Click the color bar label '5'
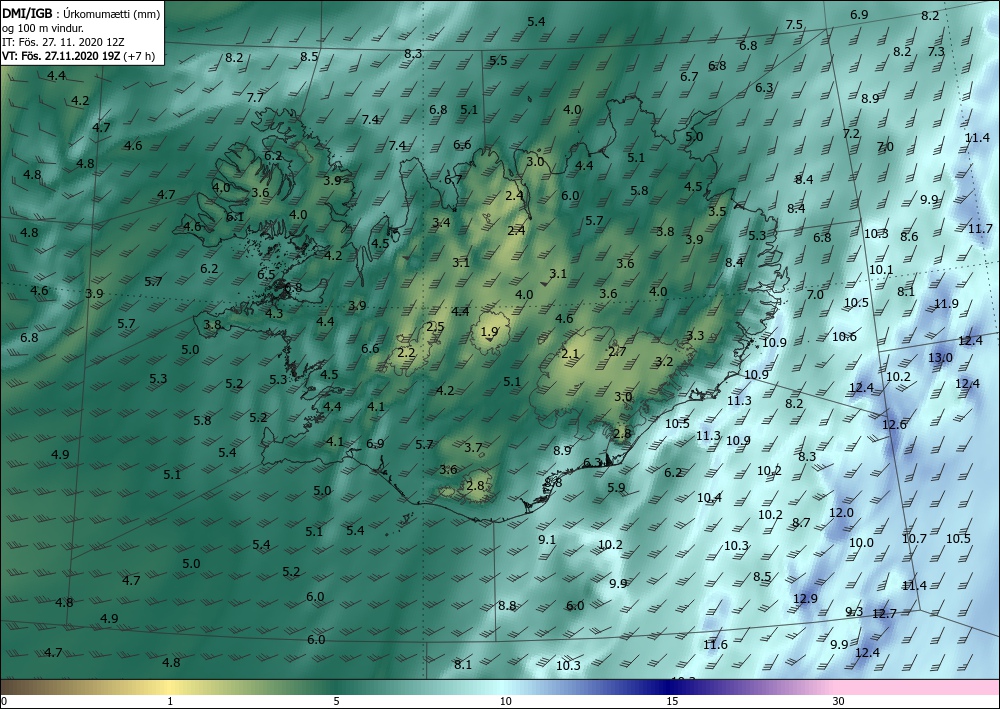The width and height of the screenshot is (1000, 709). 337,701
